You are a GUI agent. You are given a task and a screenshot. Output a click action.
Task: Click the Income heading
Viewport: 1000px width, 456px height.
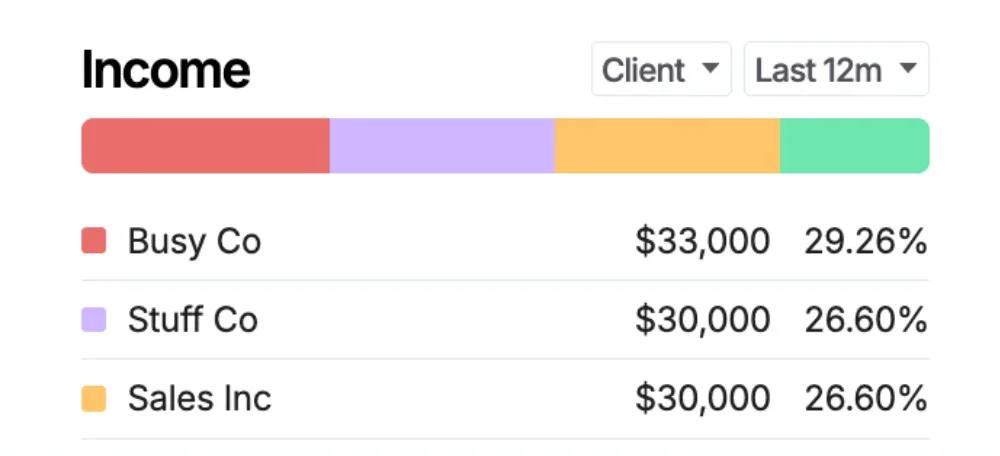(x=166, y=70)
